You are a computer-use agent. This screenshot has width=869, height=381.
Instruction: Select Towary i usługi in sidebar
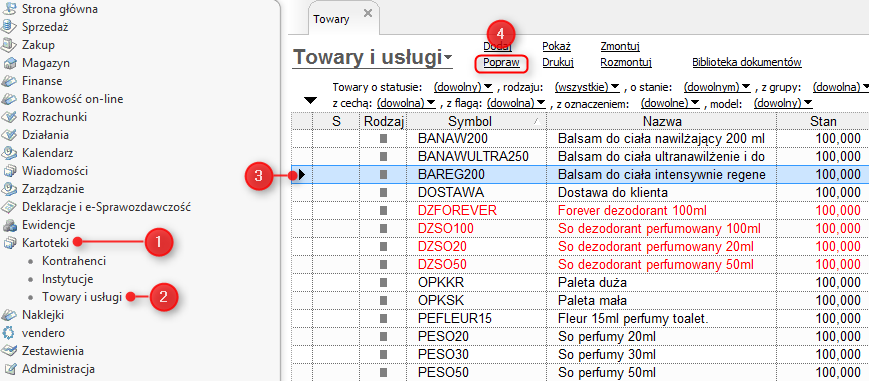tap(82, 297)
